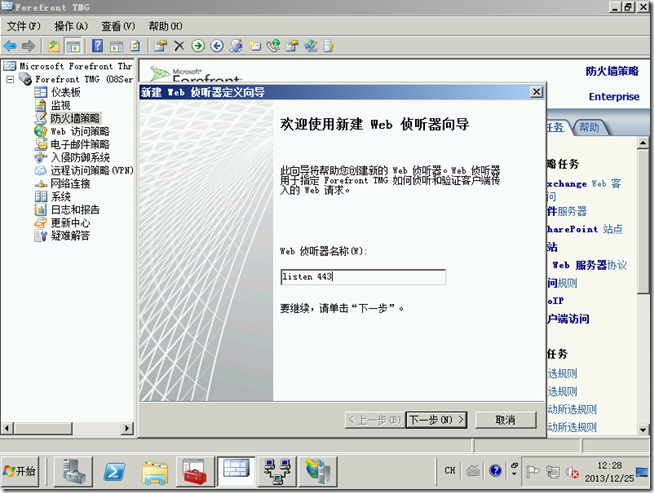Collapse the Forefront TMG server node
Screen dimensions: 654x493
[x=10, y=79]
